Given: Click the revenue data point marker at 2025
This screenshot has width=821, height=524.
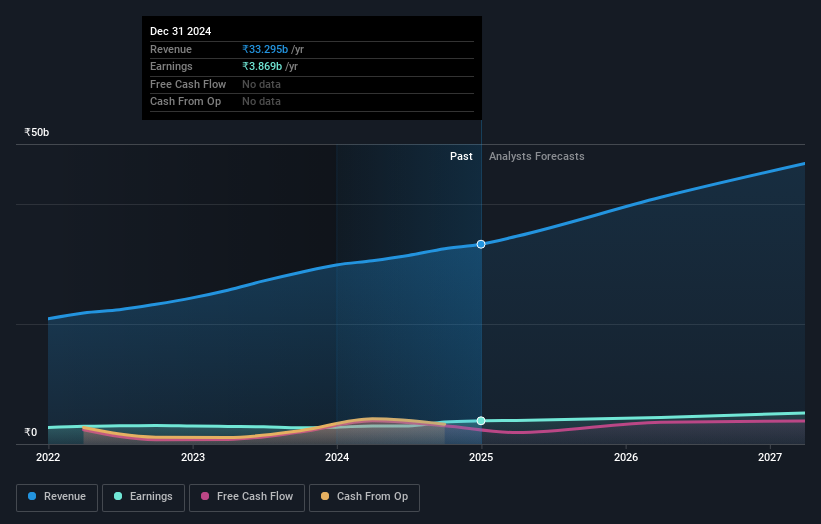Looking at the screenshot, I should 481,244.
